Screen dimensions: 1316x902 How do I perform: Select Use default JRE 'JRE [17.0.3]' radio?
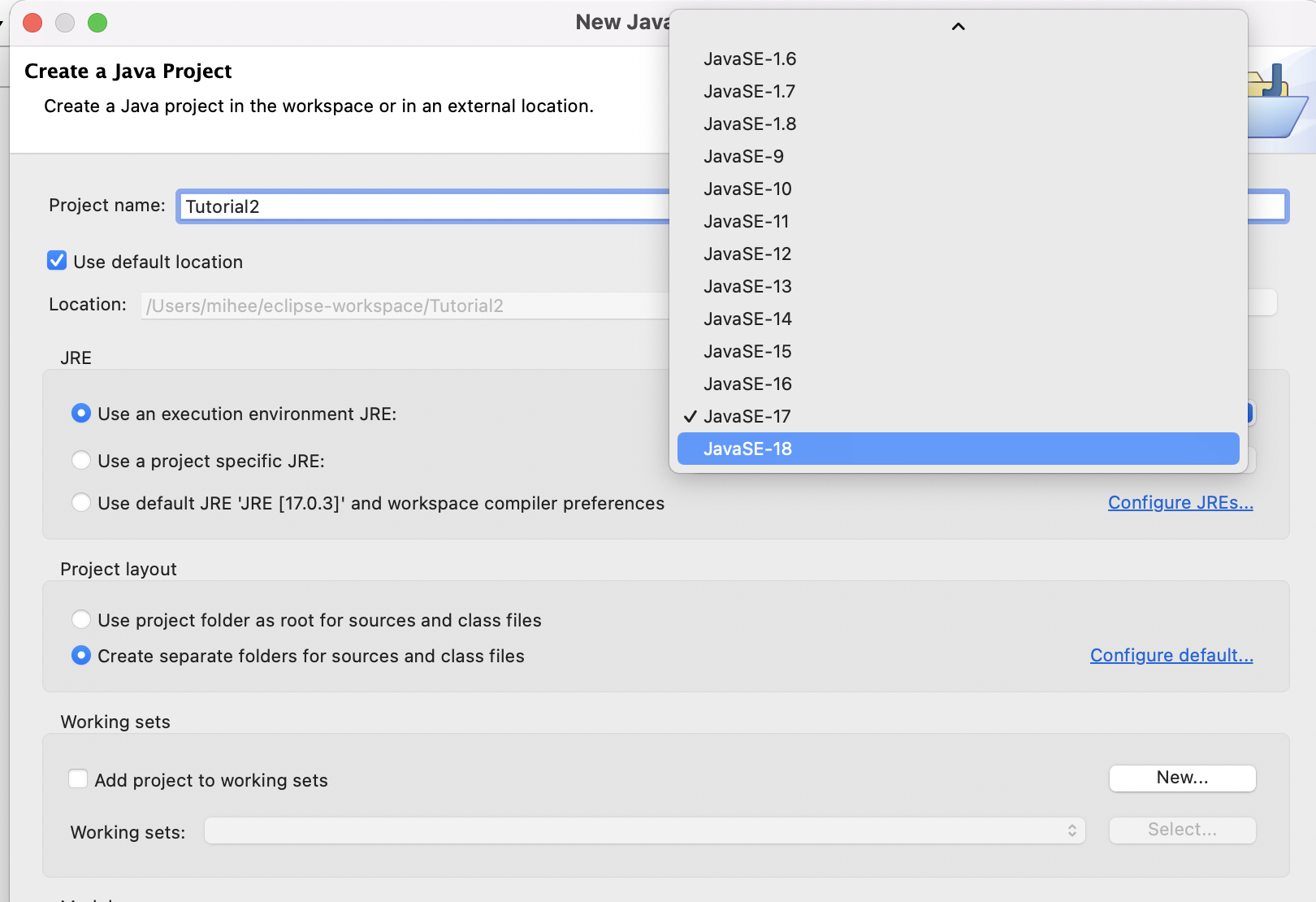tap(81, 503)
